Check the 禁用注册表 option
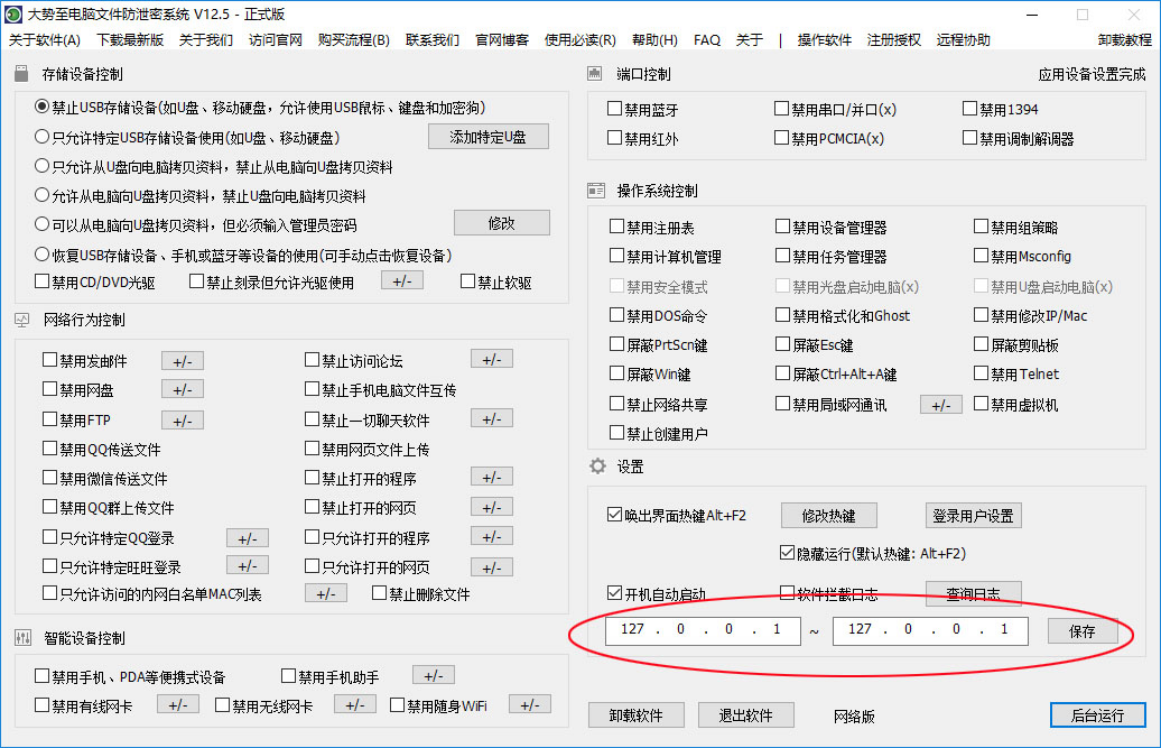 617,228
